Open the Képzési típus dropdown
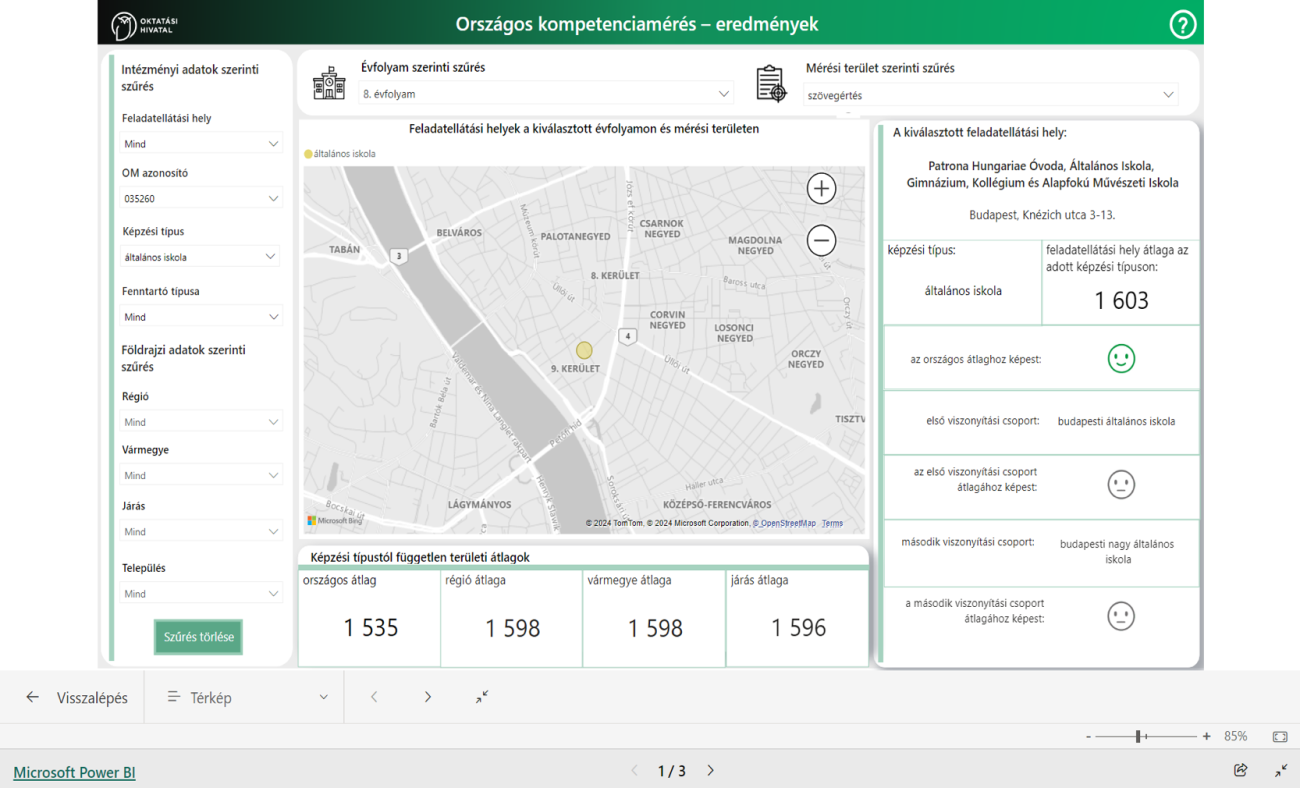This screenshot has height=788, width=1300. pyautogui.click(x=201, y=257)
